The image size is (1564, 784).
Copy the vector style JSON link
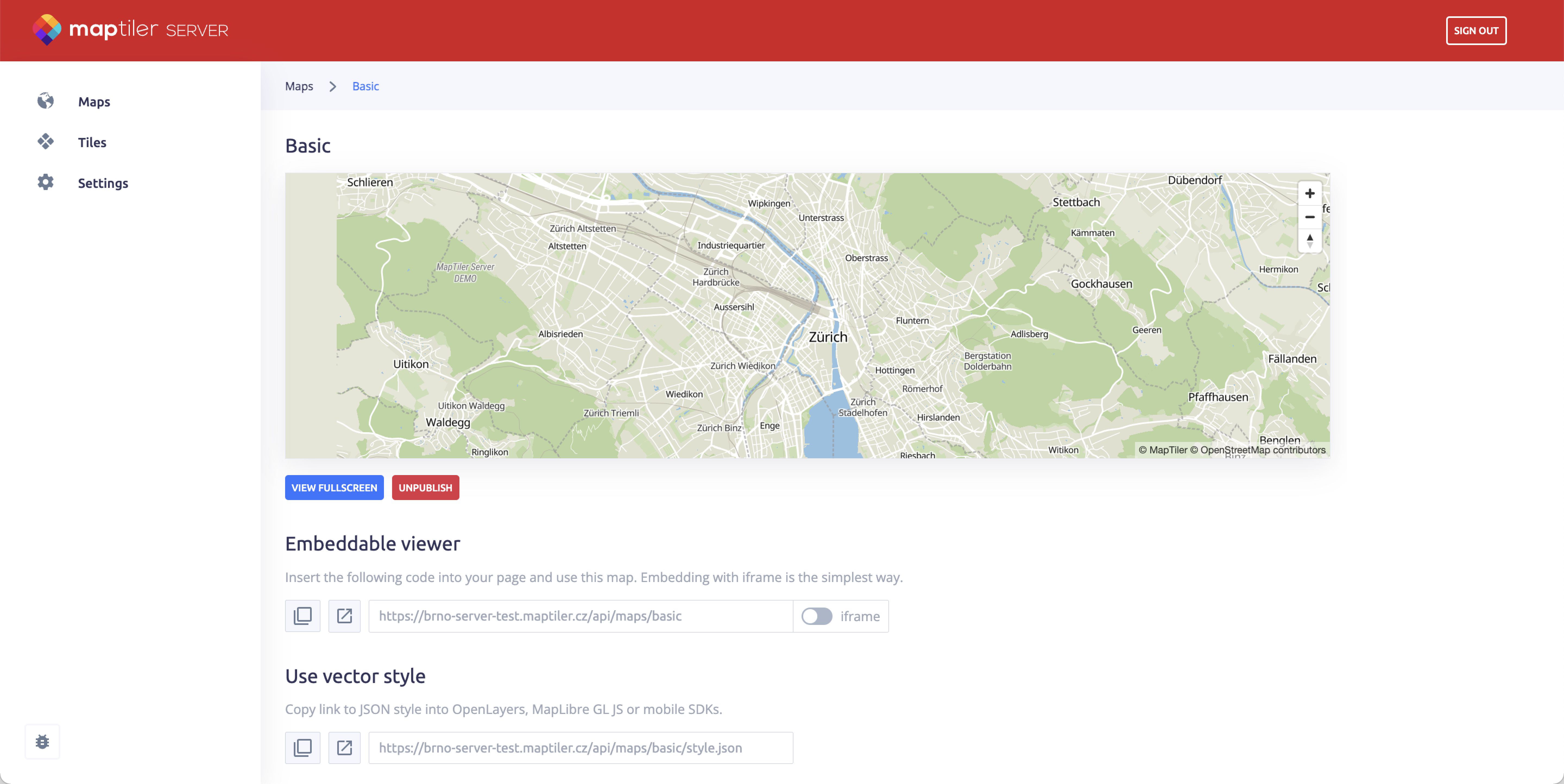click(x=302, y=748)
